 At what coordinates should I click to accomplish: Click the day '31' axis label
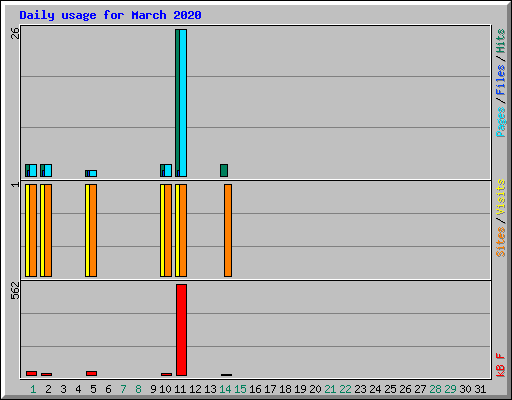[x=480, y=389]
